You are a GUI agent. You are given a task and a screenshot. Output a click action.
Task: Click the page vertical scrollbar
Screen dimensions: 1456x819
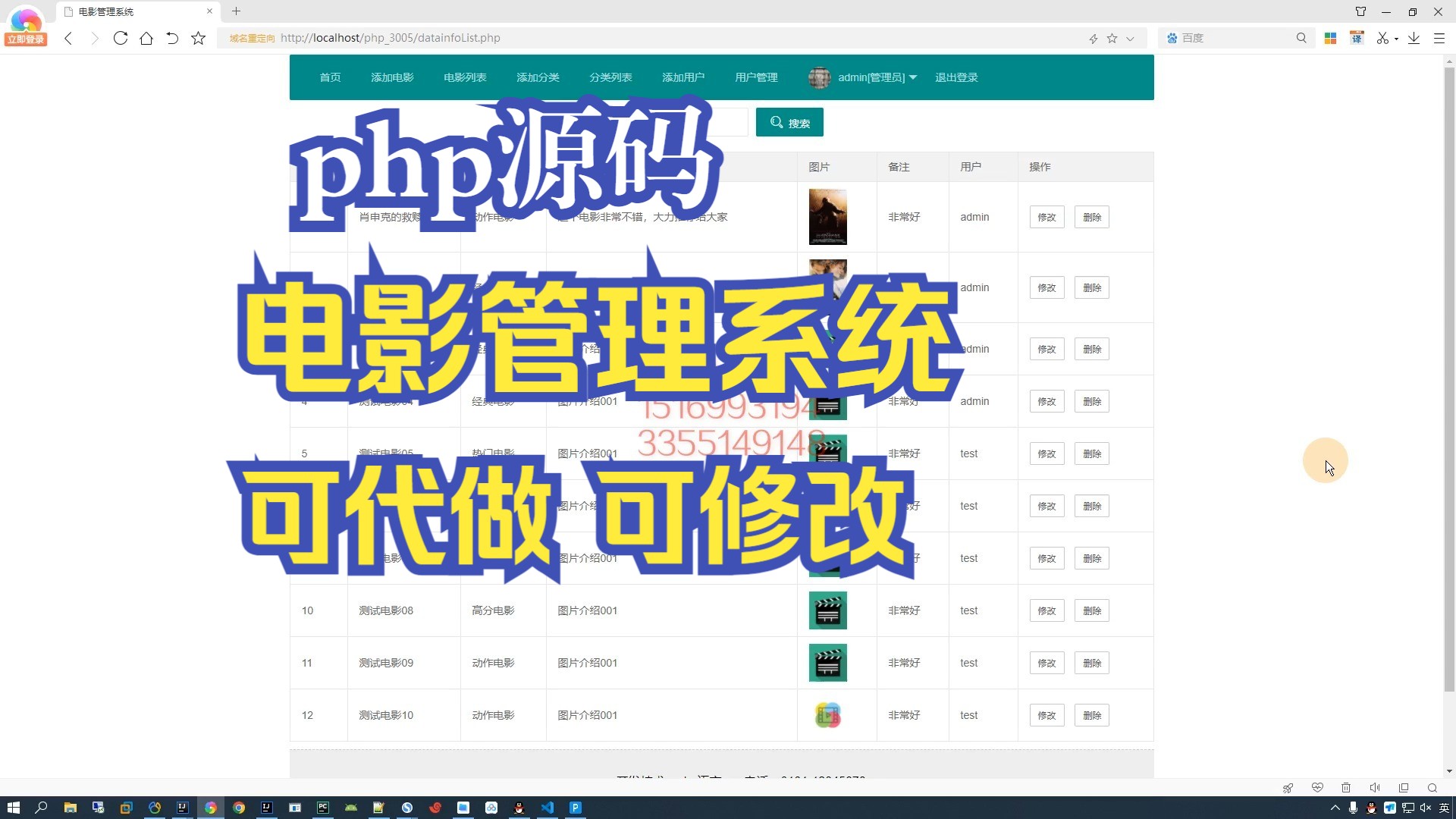[1449, 379]
